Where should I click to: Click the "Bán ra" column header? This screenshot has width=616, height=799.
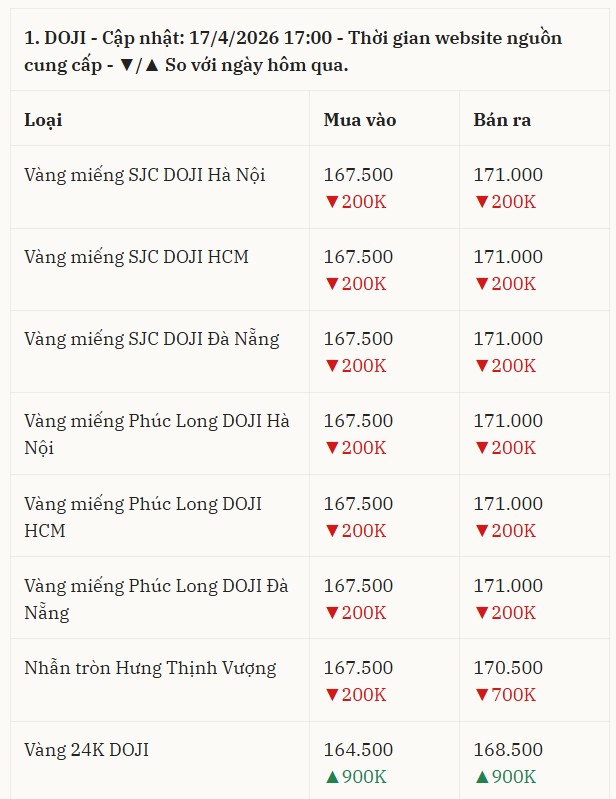[x=502, y=120]
